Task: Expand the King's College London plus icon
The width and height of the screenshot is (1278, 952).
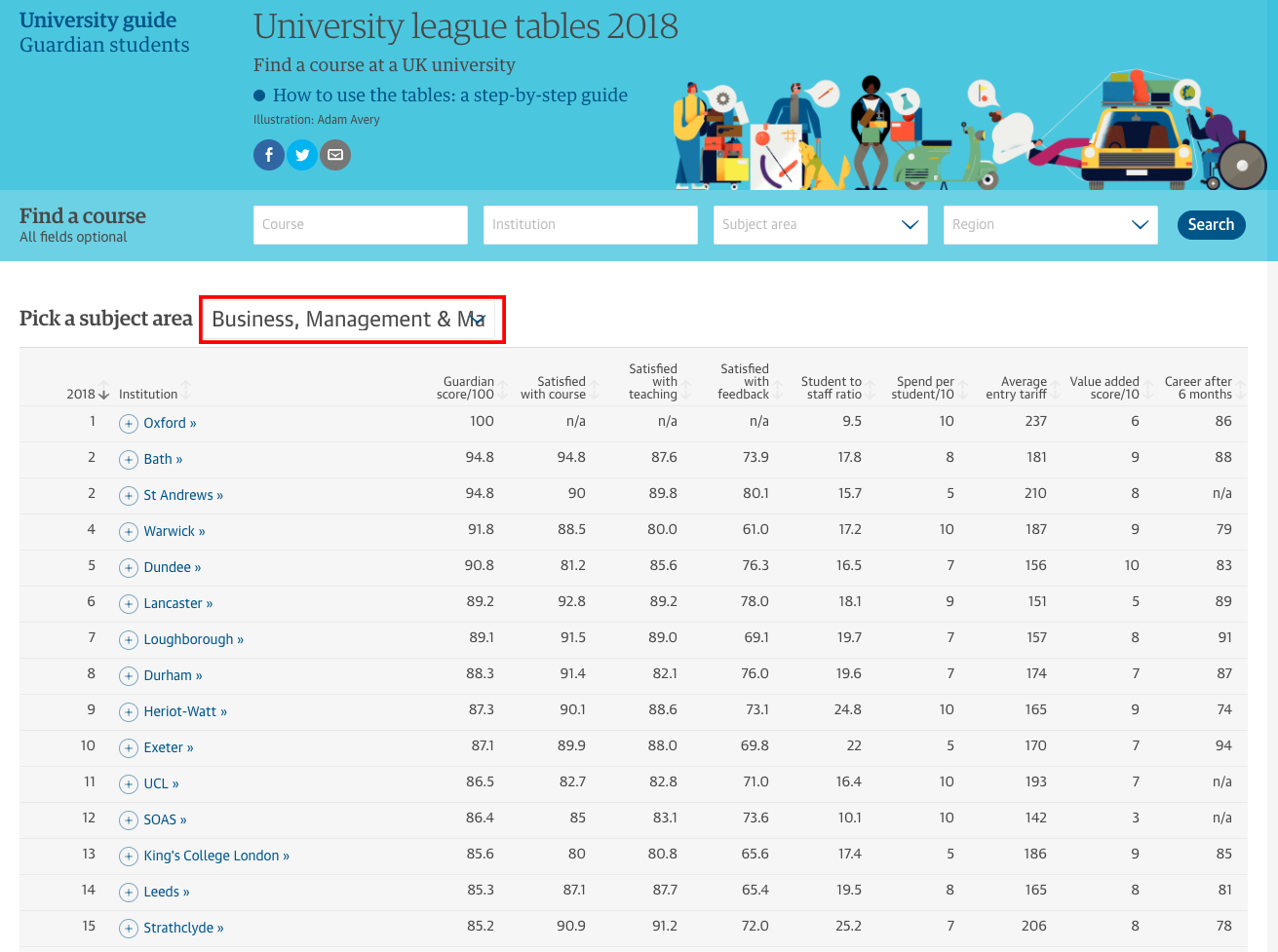Action: click(129, 857)
